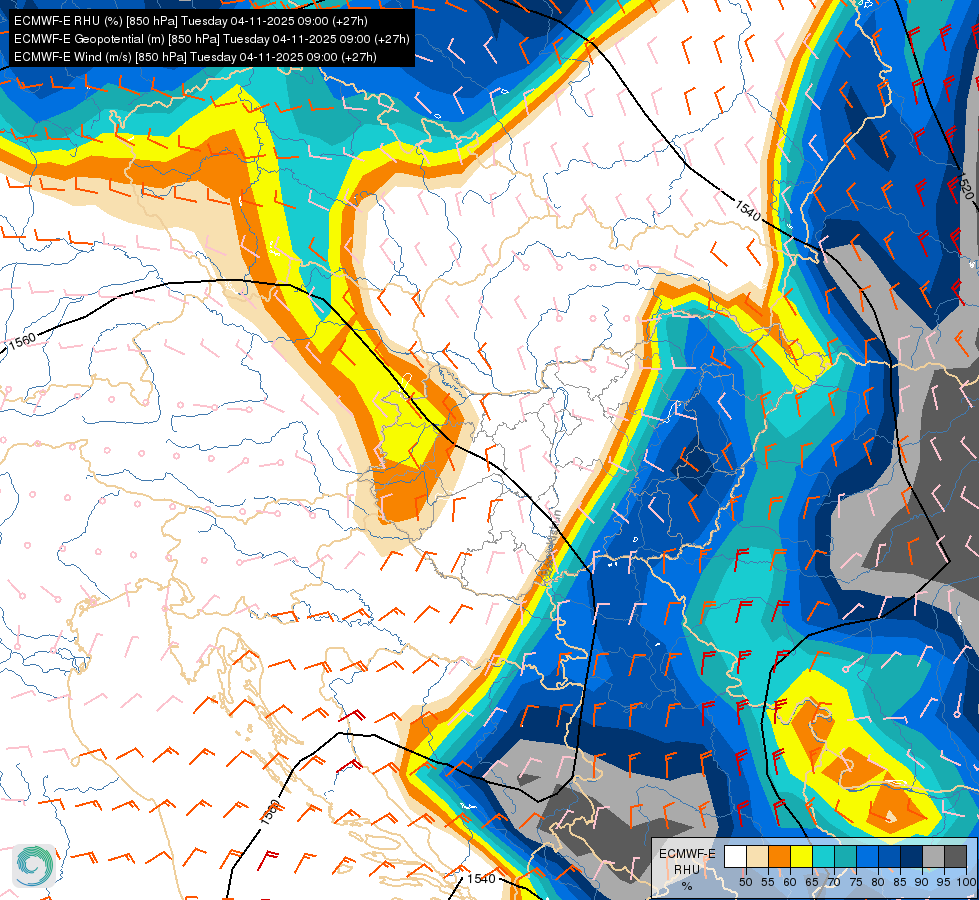Click the legend tick value 95
Screen dimensions: 979x900
point(944,882)
